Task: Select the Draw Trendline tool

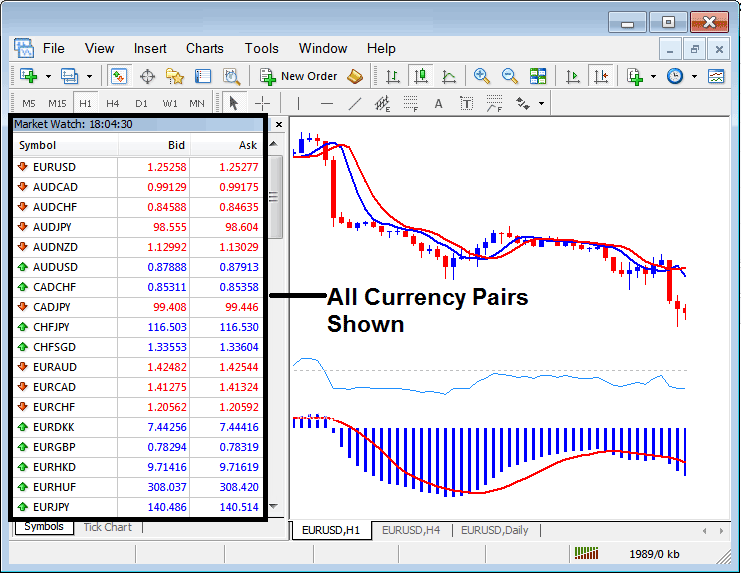Action: coord(355,103)
